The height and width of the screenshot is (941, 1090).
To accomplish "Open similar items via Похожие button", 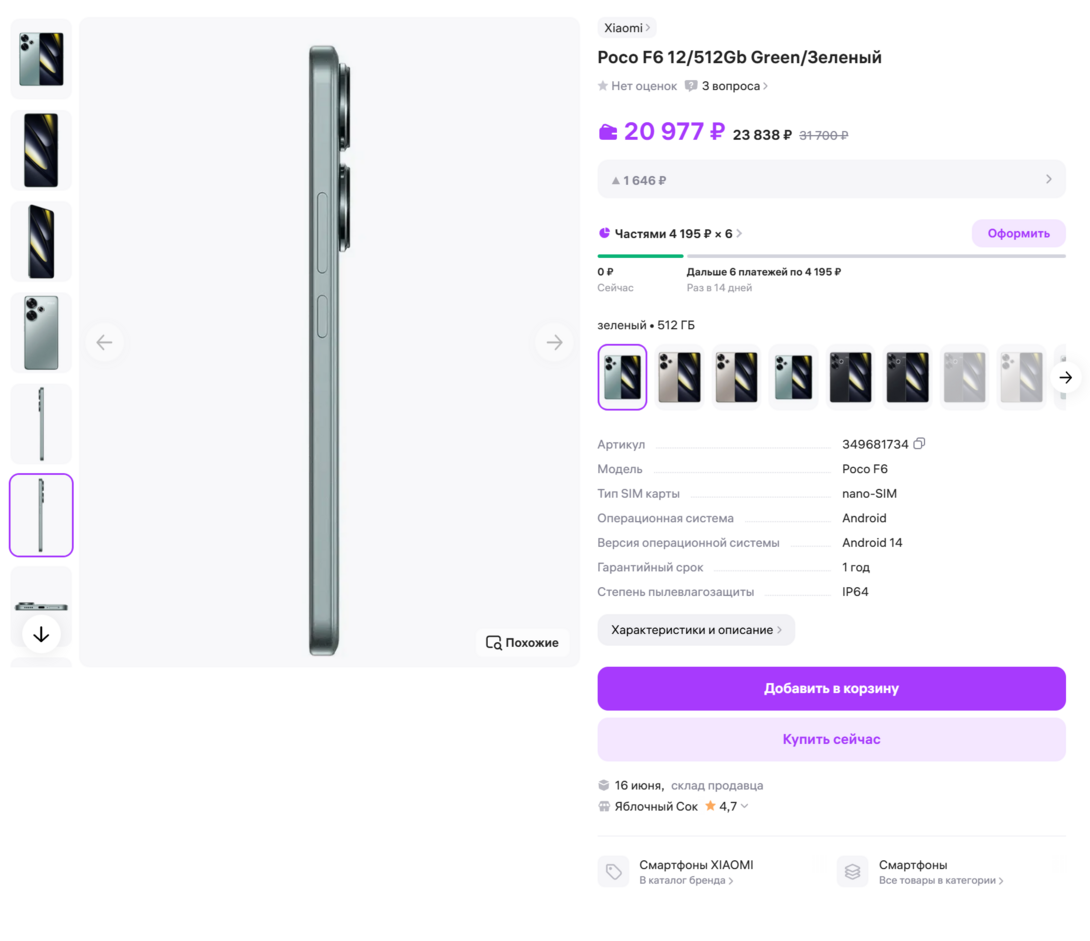I will 522,642.
